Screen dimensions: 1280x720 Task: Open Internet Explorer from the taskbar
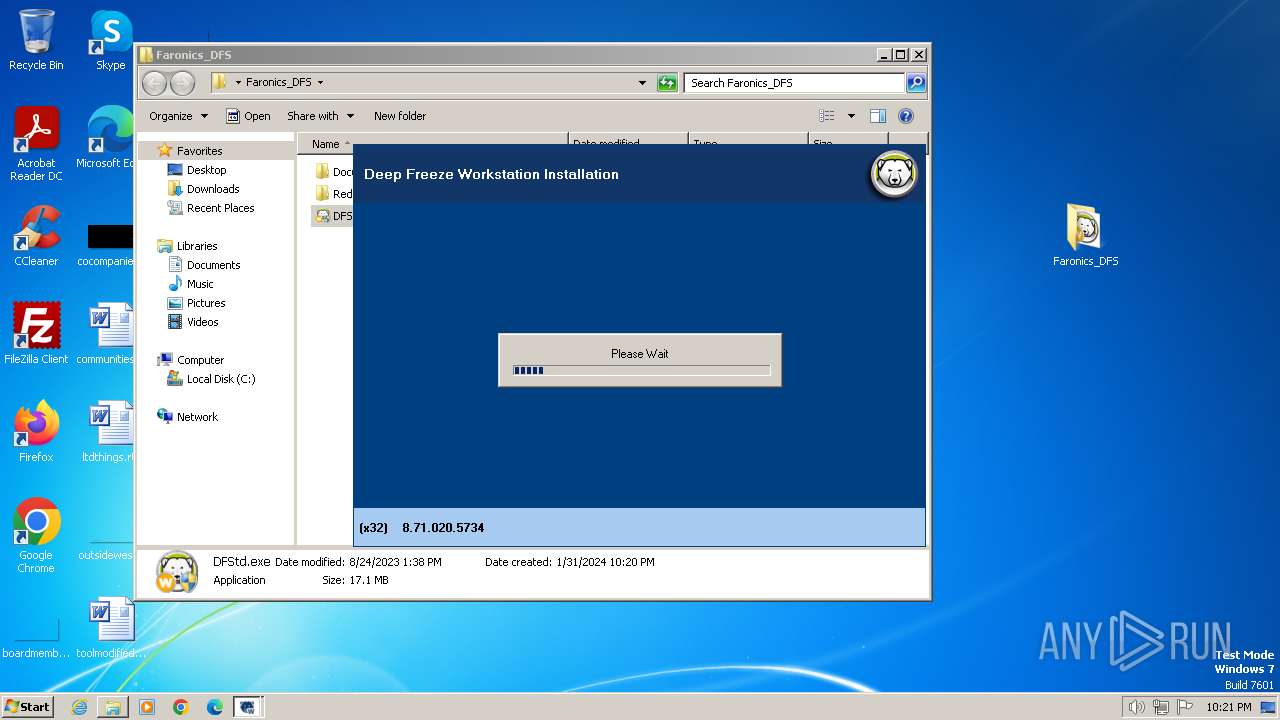click(79, 707)
